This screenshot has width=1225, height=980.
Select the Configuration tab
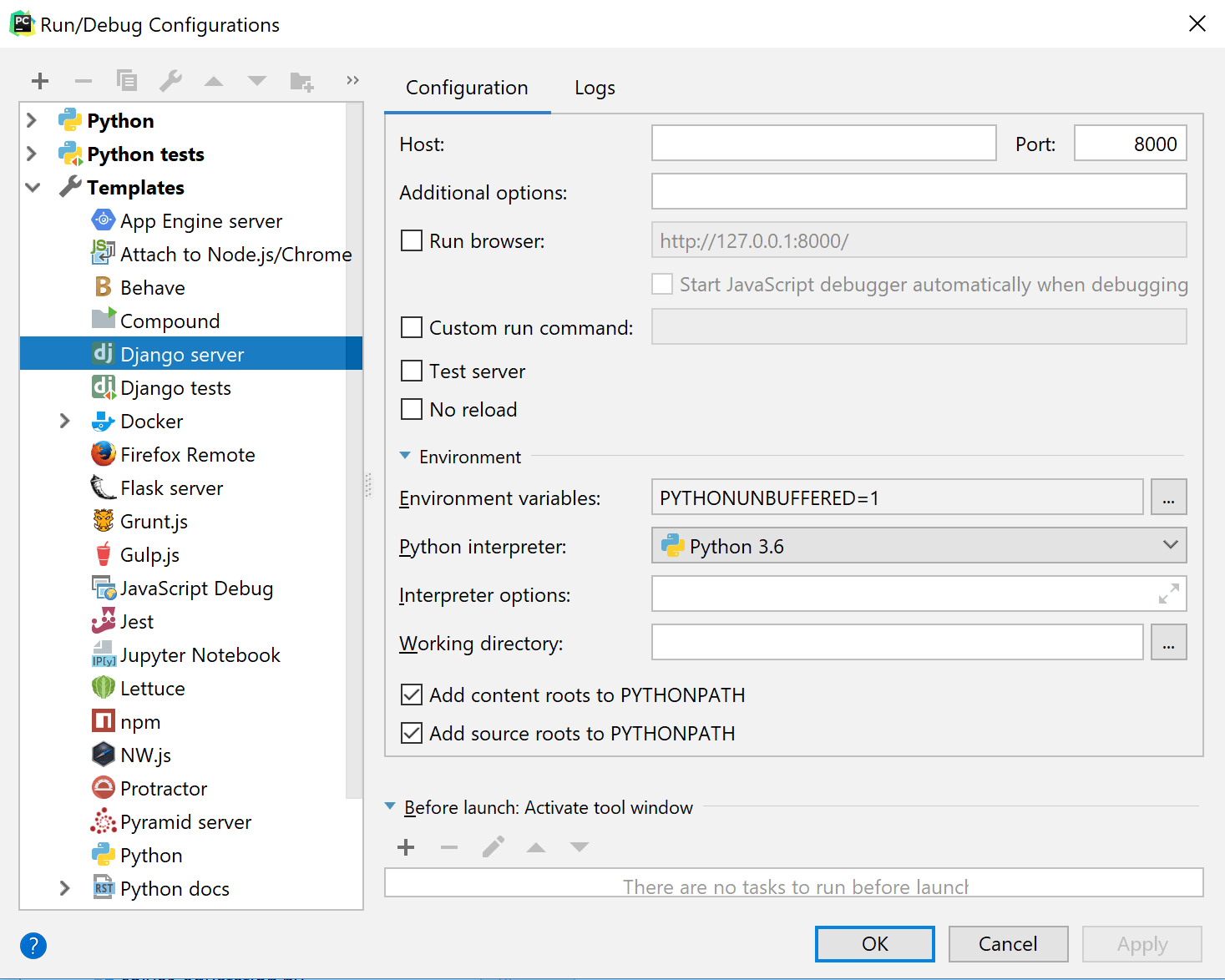467,88
